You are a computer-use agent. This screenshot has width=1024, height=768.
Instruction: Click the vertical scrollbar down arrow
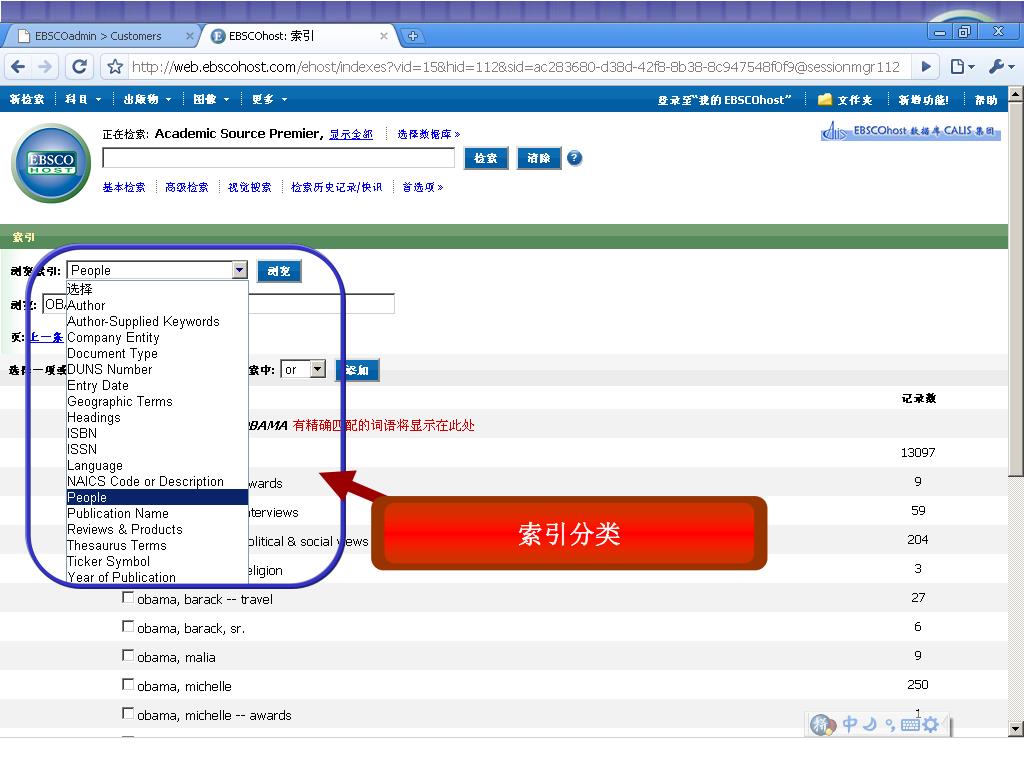(x=1016, y=728)
